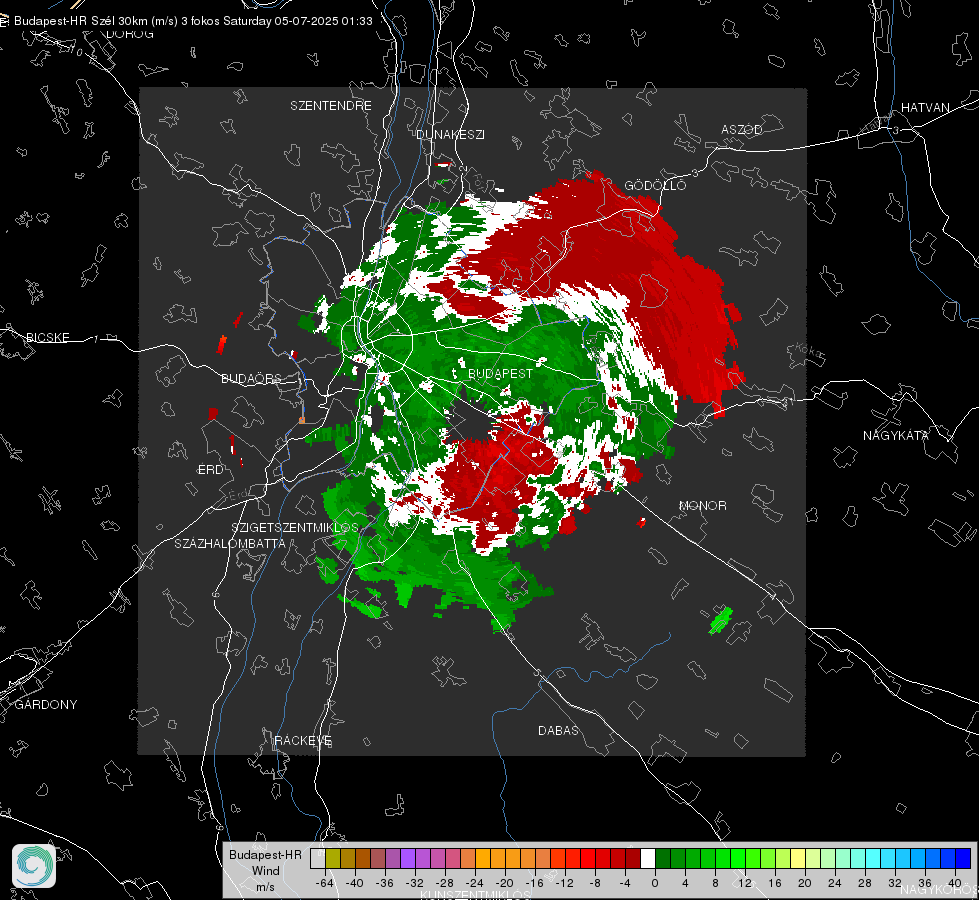This screenshot has height=900, width=979.
Task: Click the DABAS town label
Action: (559, 730)
